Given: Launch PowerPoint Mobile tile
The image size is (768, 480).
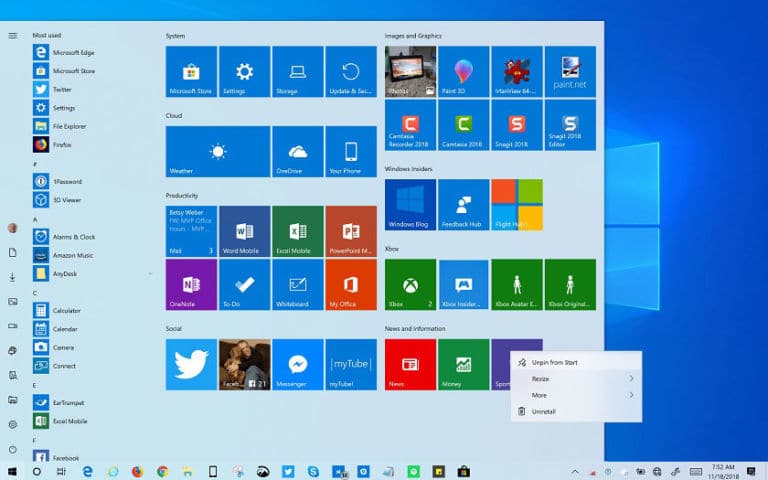Looking at the screenshot, I should 351,231.
